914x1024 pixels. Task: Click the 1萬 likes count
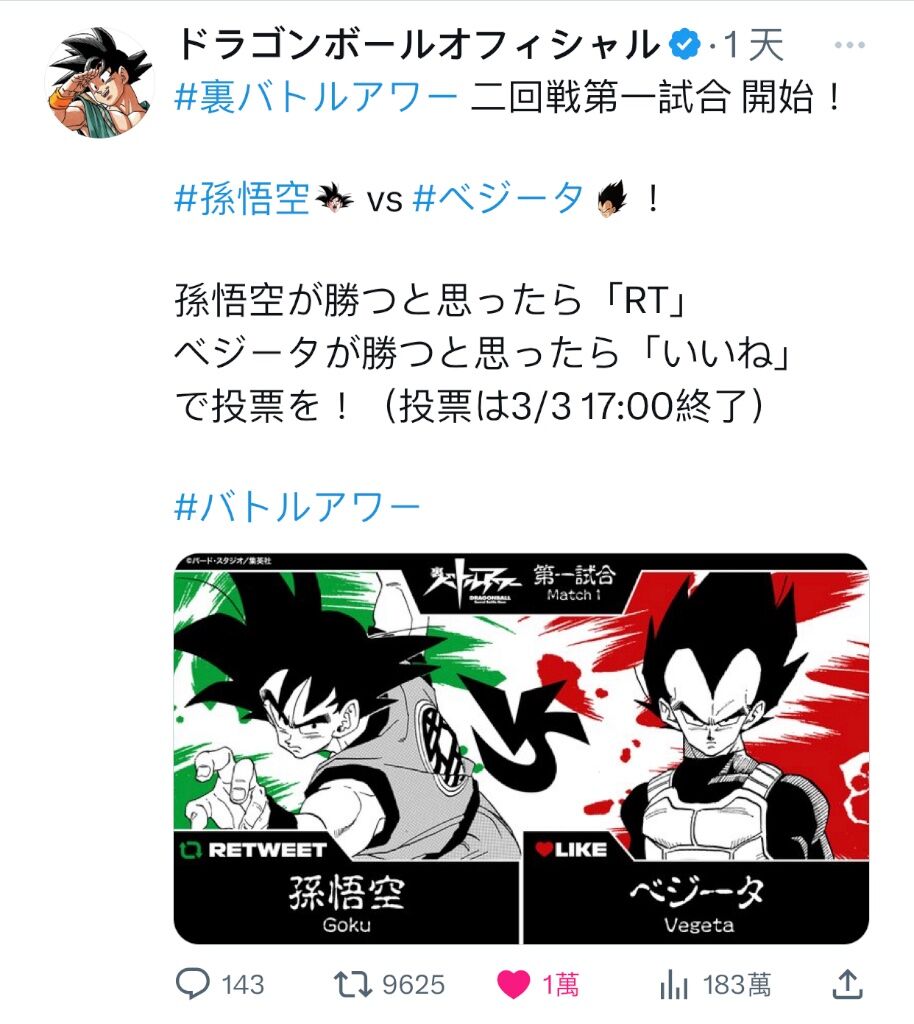pos(561,985)
